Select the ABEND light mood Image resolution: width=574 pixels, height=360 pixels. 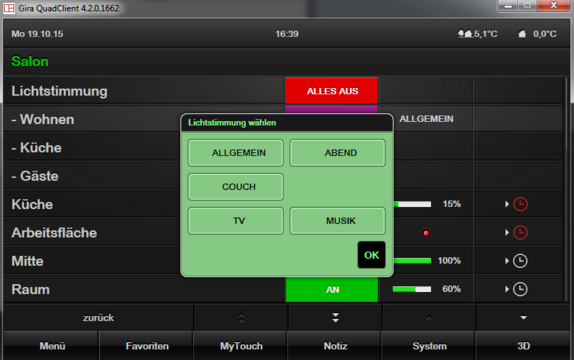338,153
